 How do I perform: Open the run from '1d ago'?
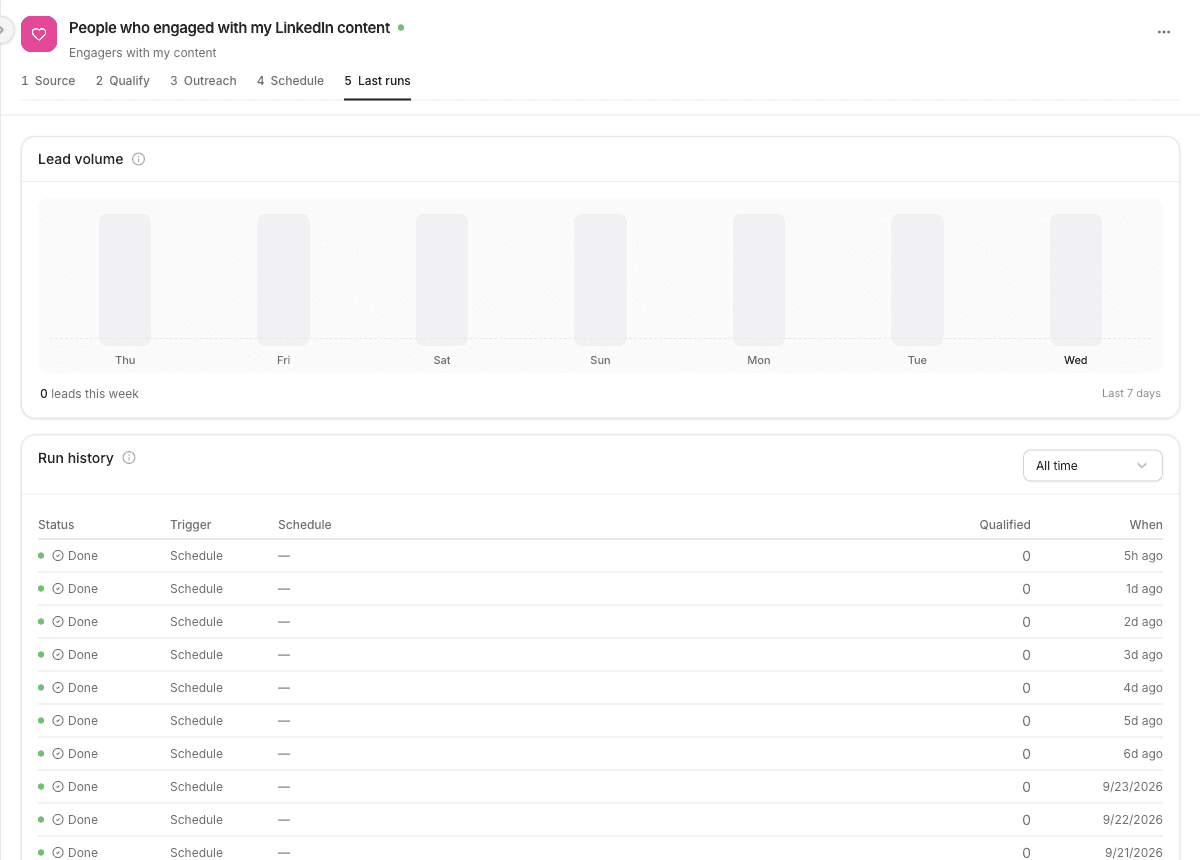600,589
